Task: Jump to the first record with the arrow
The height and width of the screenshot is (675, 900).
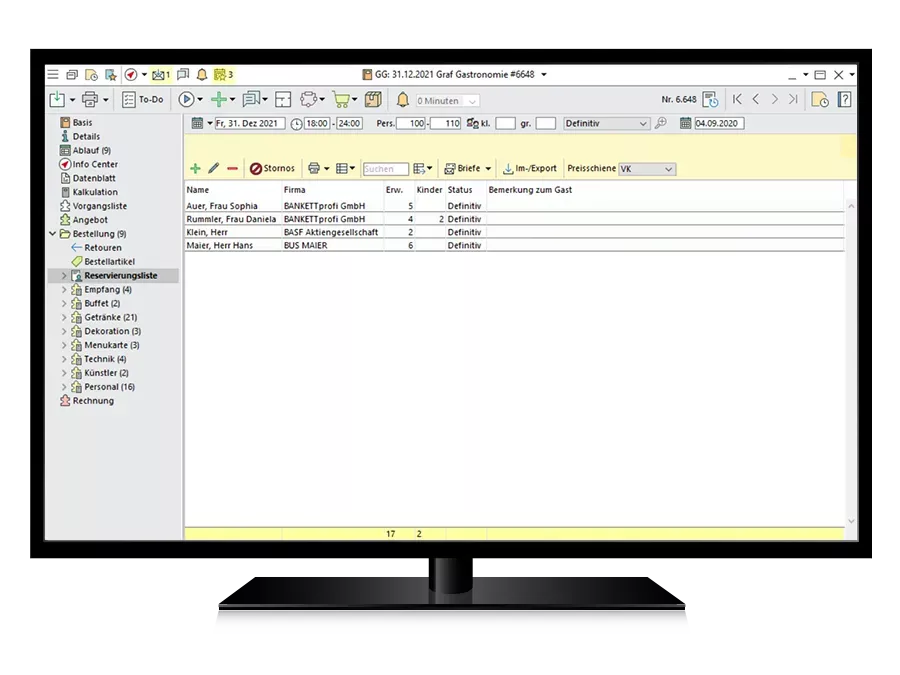Action: (x=737, y=99)
